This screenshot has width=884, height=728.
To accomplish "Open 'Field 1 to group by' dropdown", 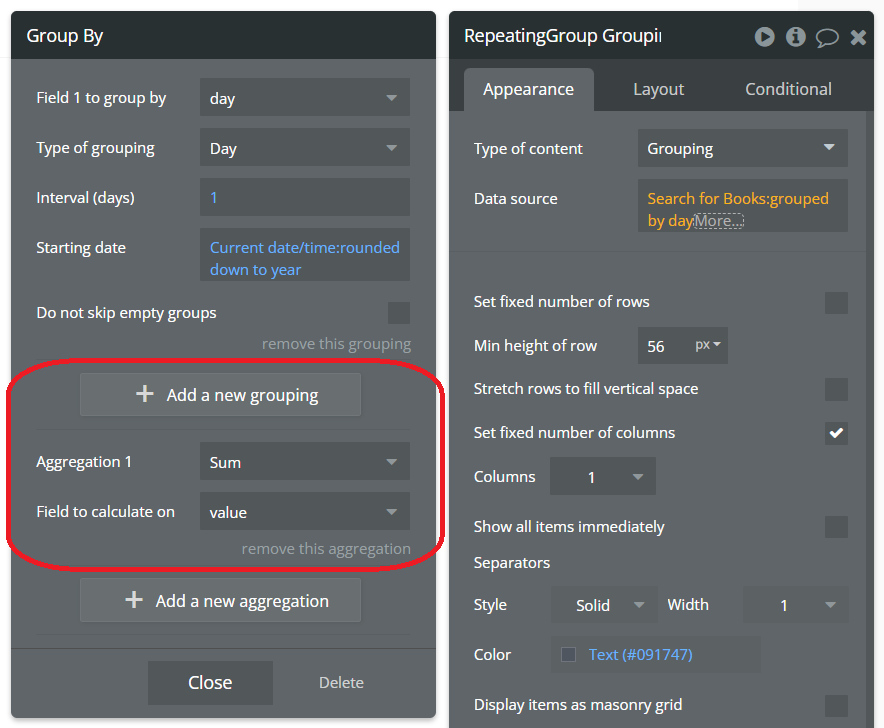I will [304, 98].
